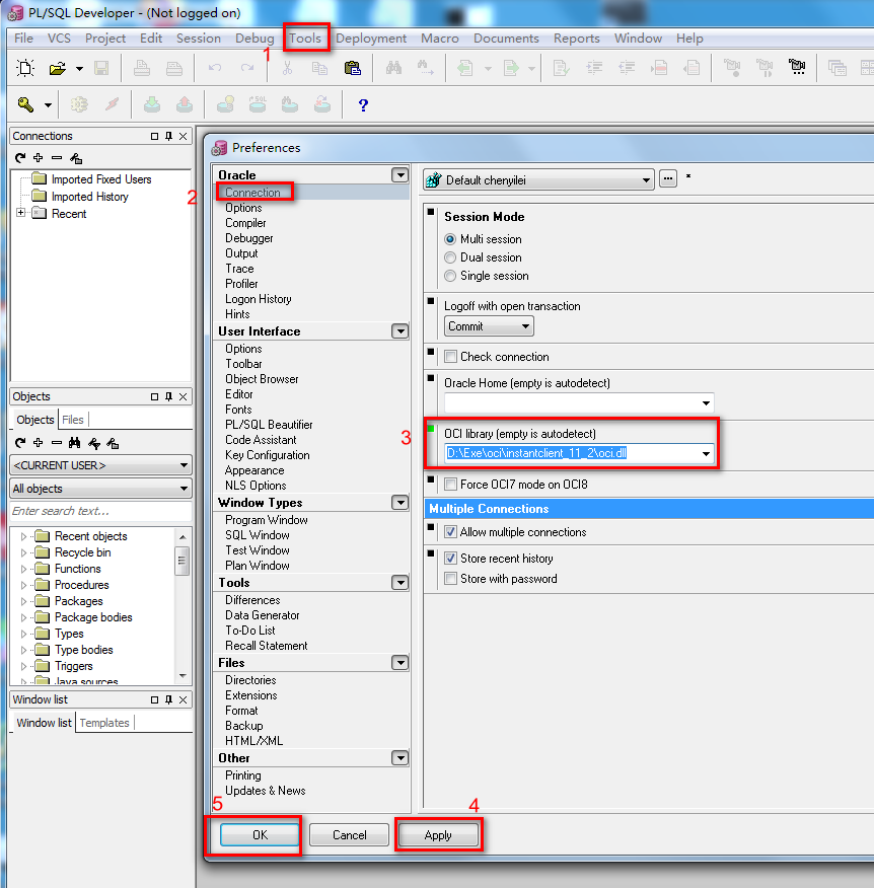Click the Copy toolbar icon
The image size is (874, 888).
(319, 69)
